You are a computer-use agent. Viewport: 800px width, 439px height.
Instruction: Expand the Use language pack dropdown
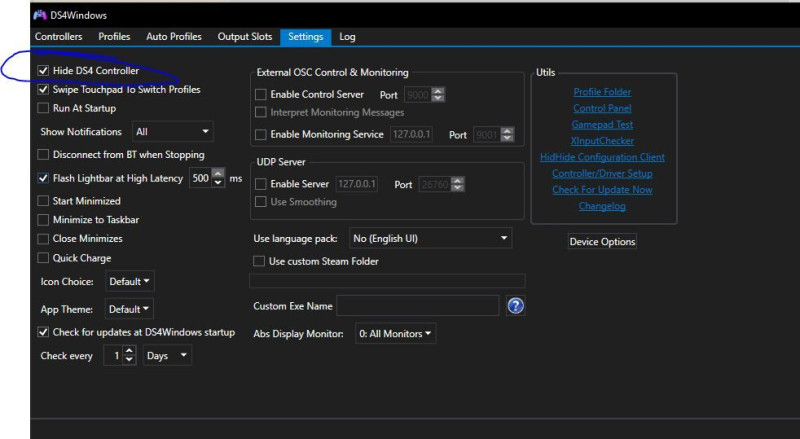(x=430, y=239)
